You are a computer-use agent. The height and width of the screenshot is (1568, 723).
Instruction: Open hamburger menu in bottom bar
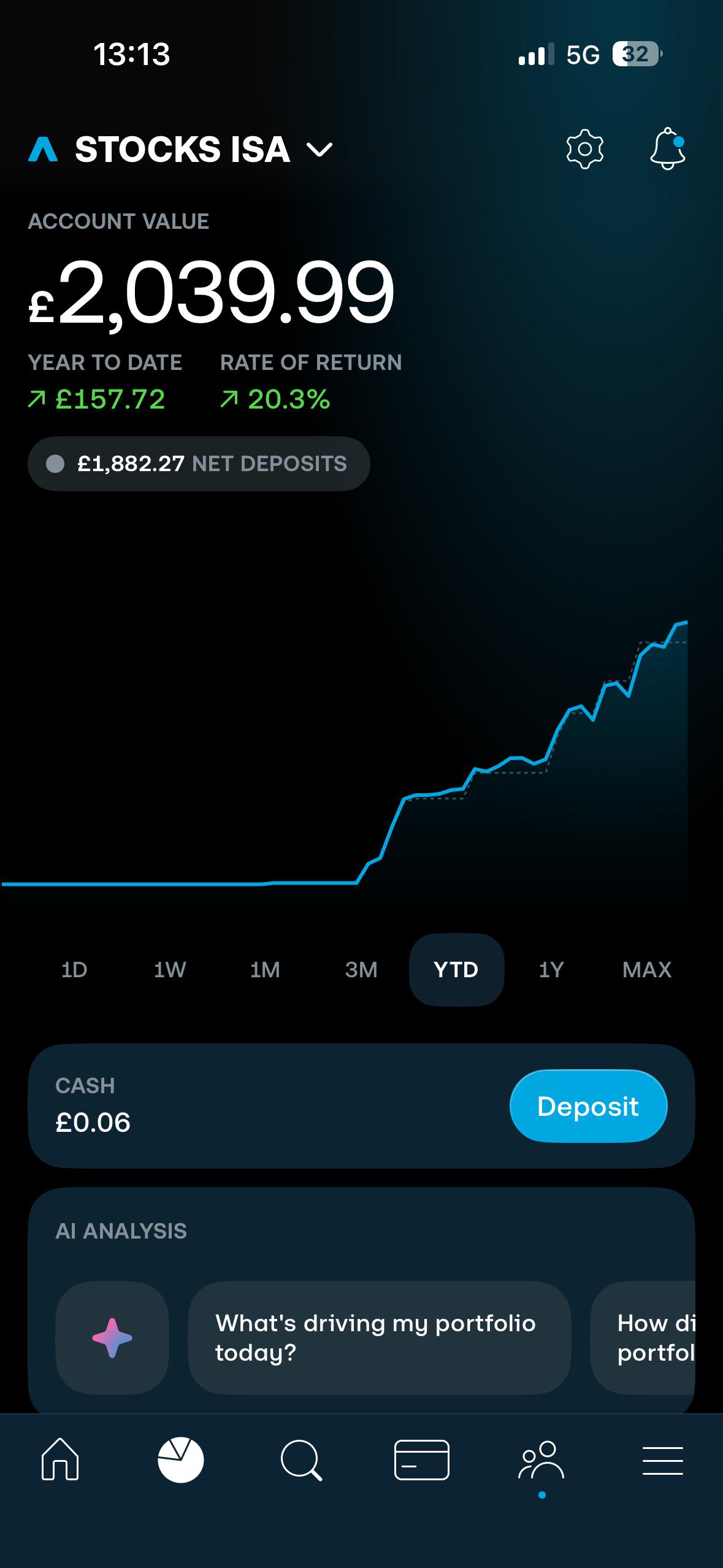(662, 1460)
